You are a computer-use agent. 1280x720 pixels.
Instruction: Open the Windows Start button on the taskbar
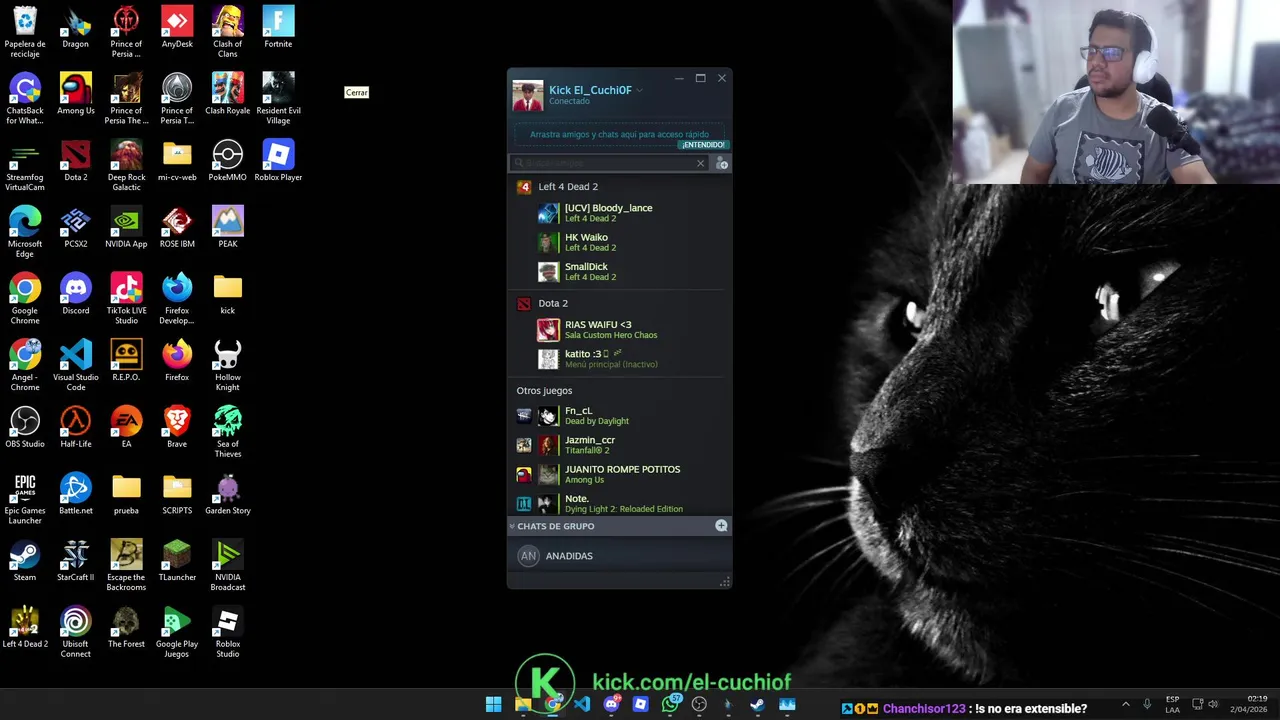493,705
